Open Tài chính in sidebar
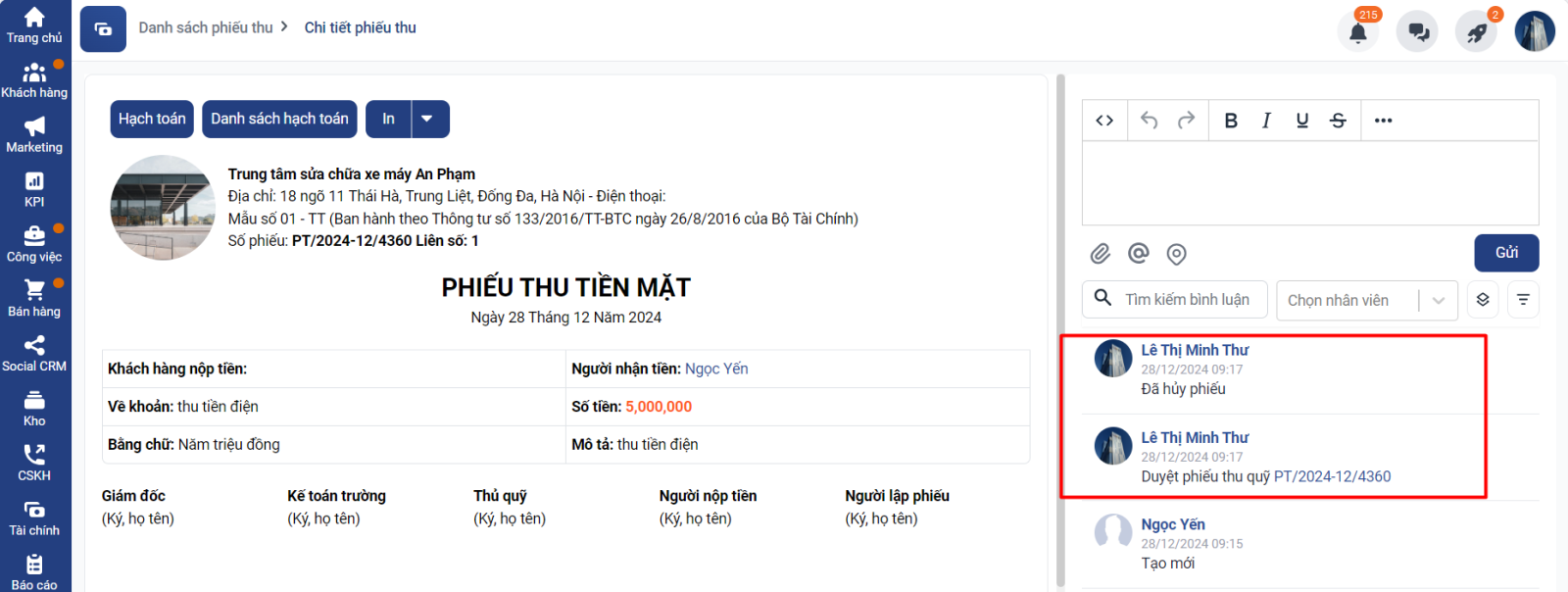This screenshot has height=592, width=1568. (34, 518)
